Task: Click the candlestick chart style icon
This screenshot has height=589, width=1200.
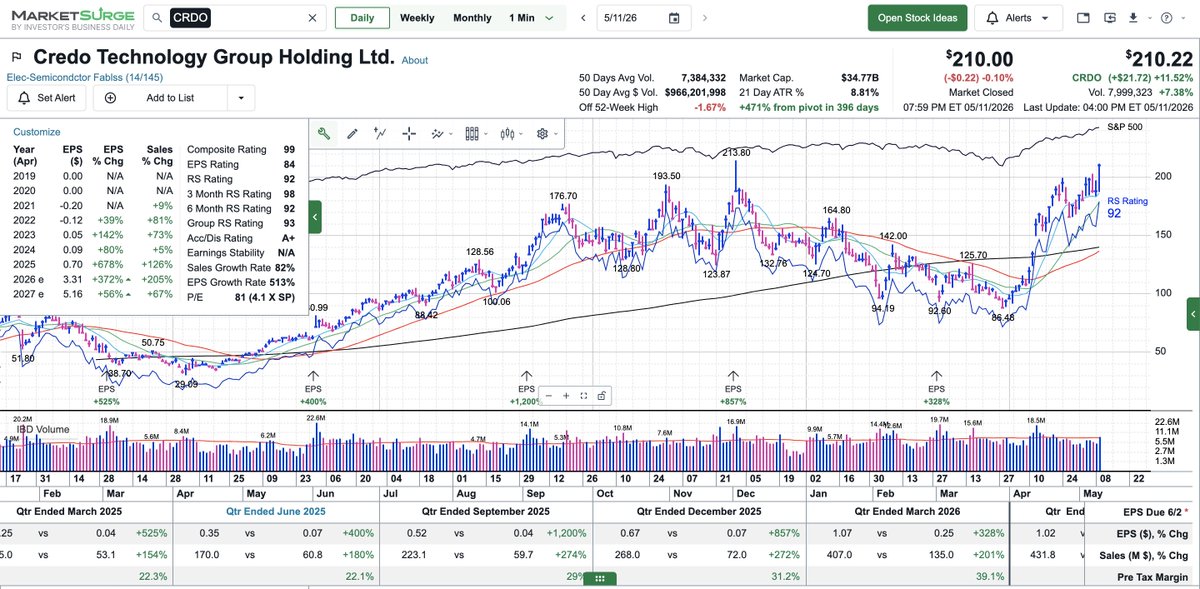Action: [x=507, y=133]
